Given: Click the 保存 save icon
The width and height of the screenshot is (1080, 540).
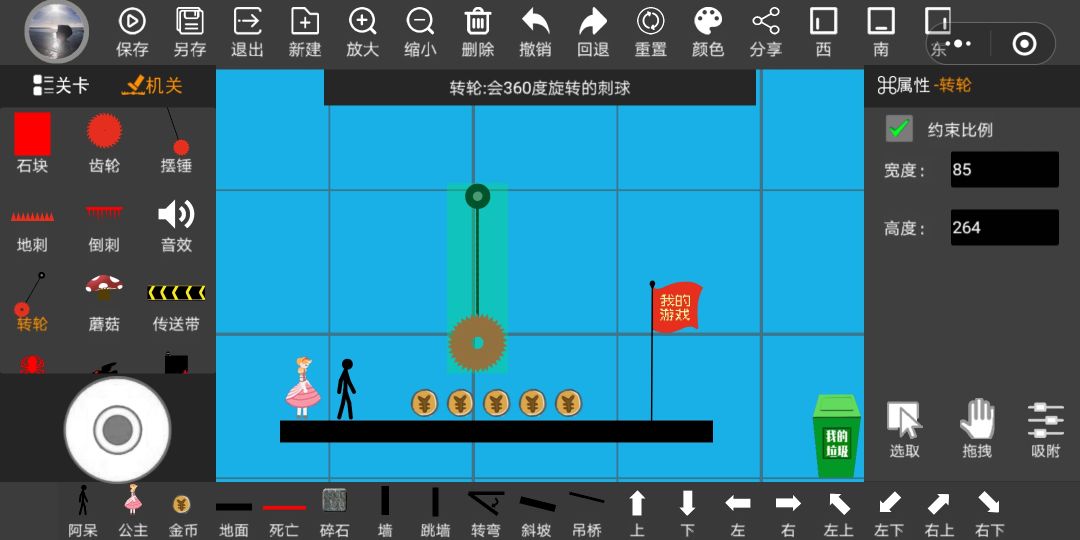Looking at the screenshot, I should click(x=132, y=21).
